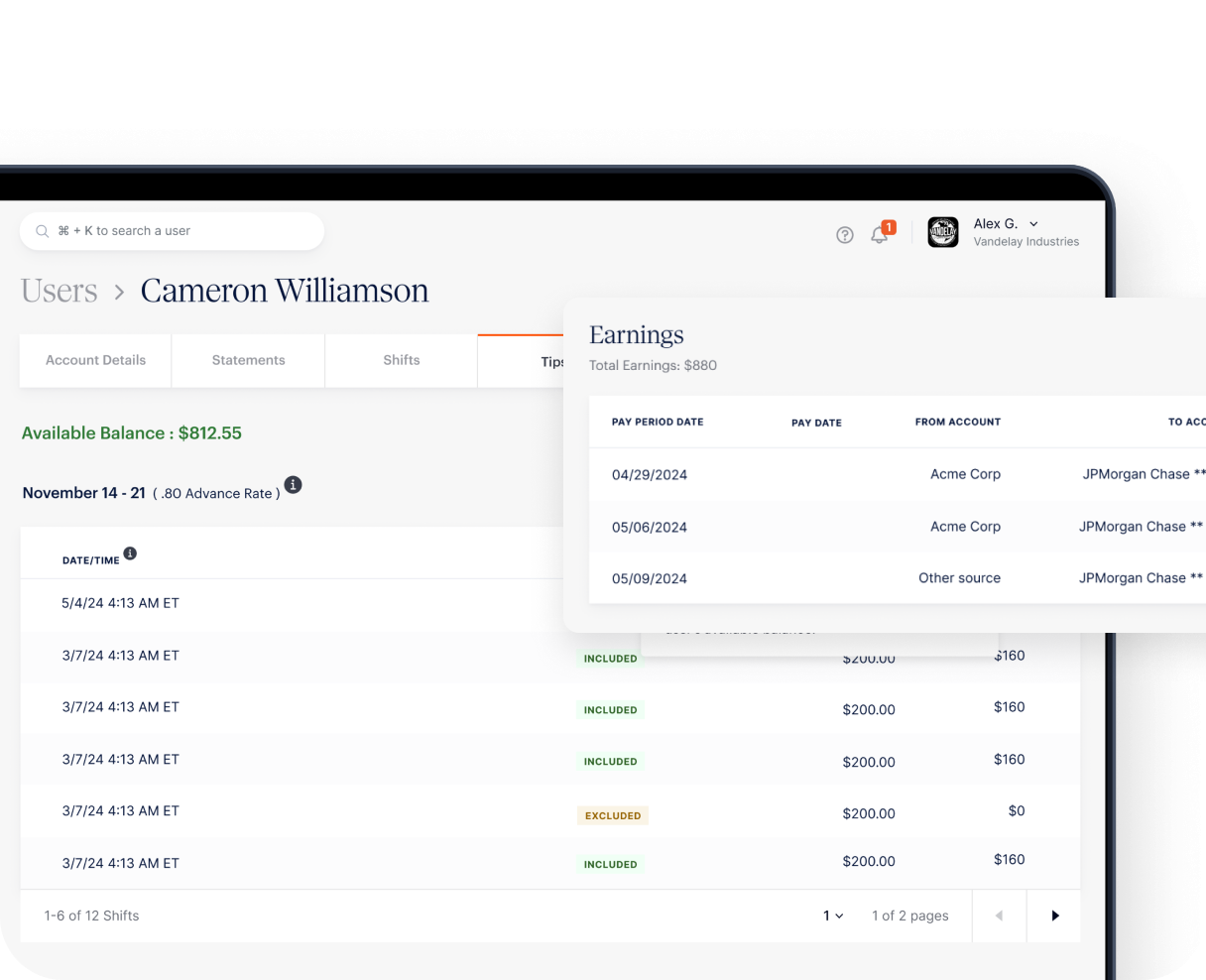Image resolution: width=1206 pixels, height=980 pixels.
Task: Switch to the Statements tab
Action: point(248,360)
